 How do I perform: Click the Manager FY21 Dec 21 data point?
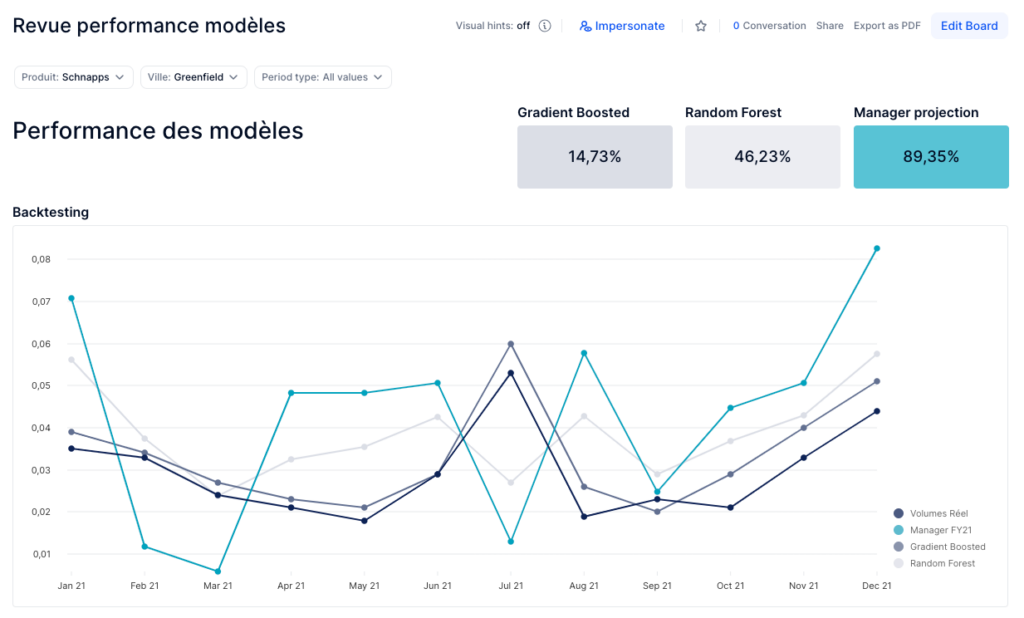click(876, 248)
